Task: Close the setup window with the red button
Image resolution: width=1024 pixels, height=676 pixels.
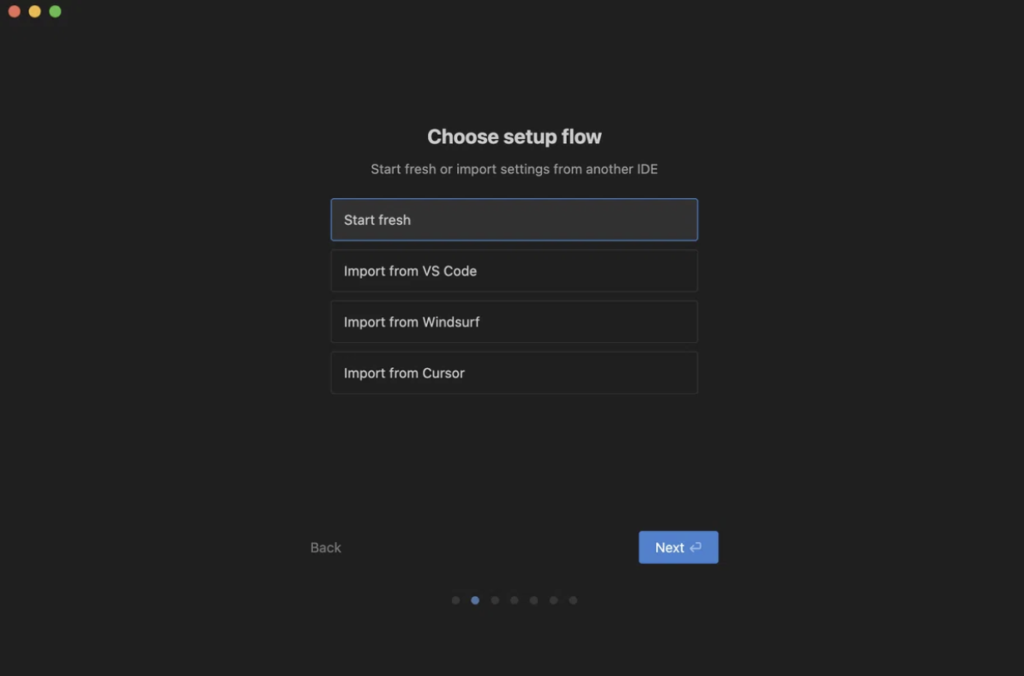Action: [14, 11]
